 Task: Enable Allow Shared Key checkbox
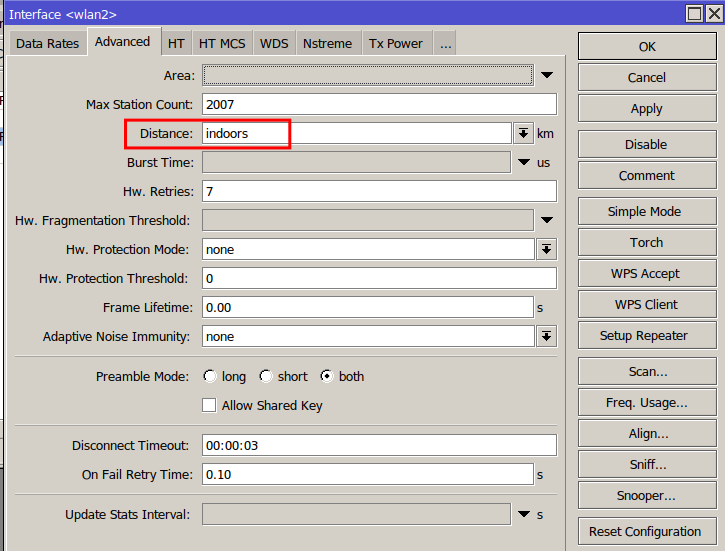(x=209, y=405)
